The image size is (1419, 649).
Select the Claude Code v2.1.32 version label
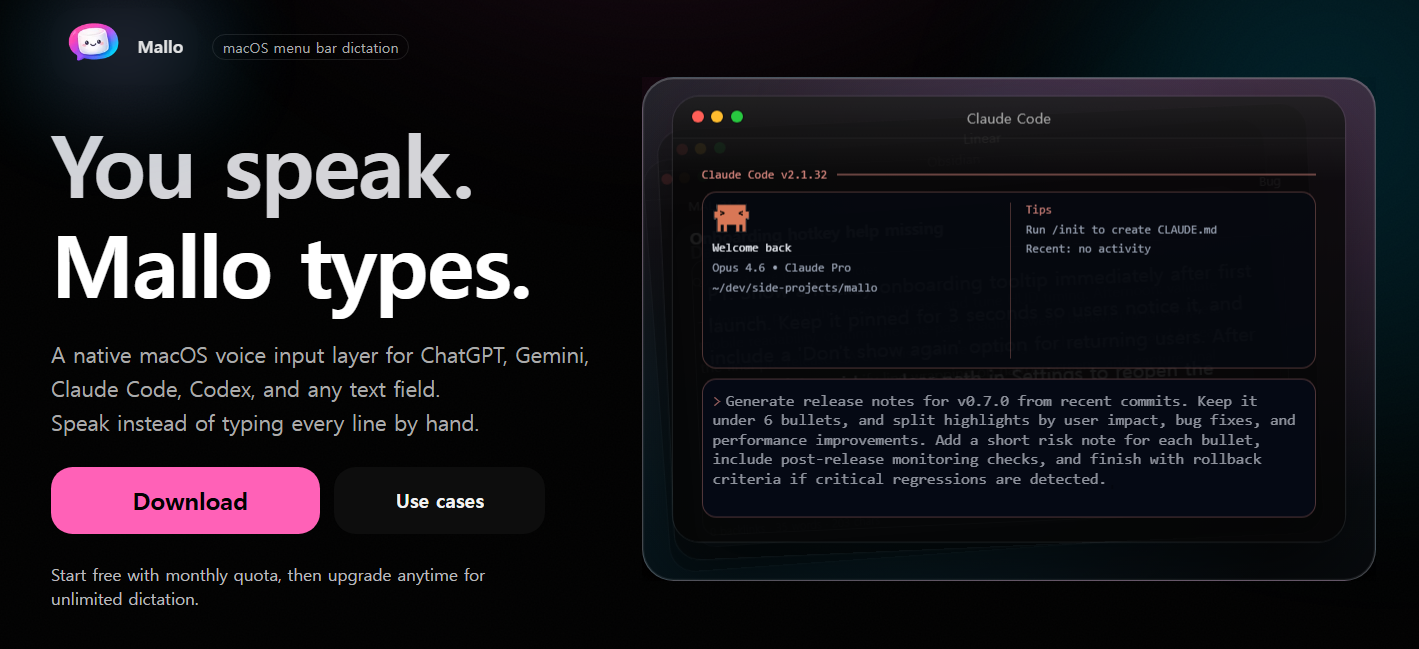(764, 174)
